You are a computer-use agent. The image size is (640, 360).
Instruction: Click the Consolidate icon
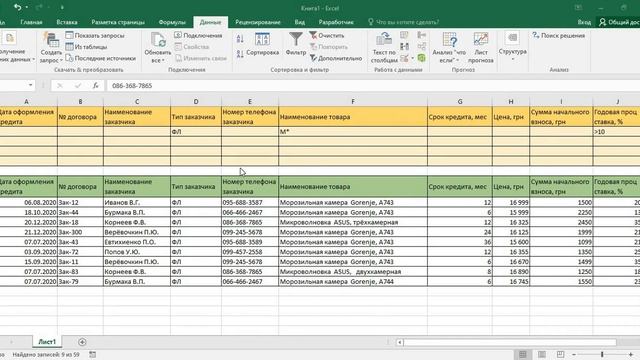tap(422, 35)
